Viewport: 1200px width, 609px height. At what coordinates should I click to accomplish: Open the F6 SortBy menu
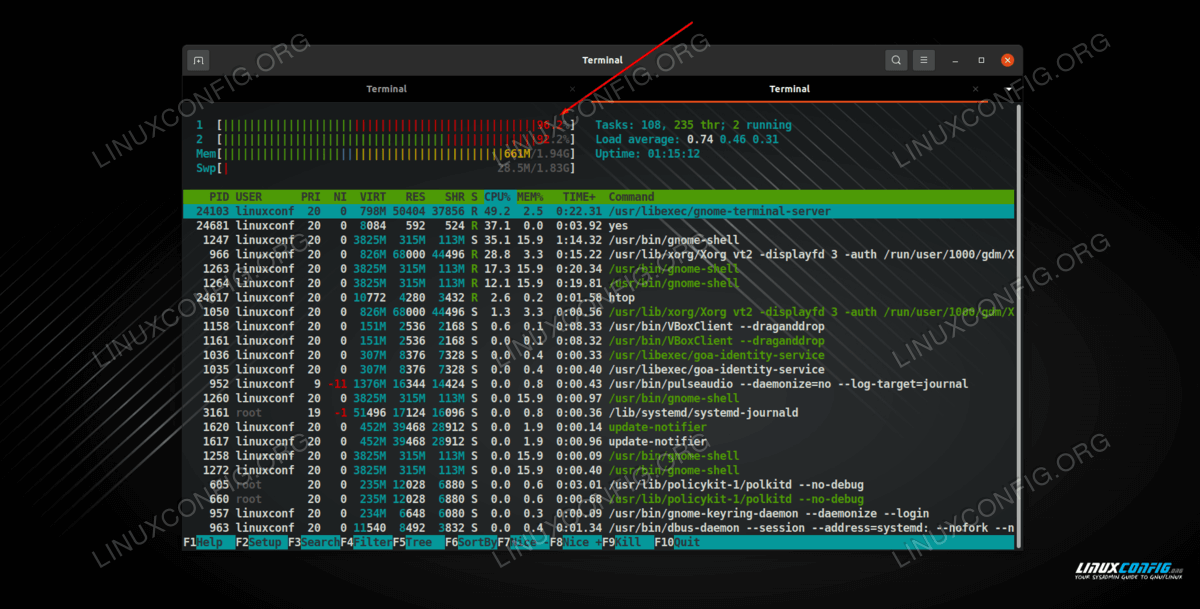coord(476,542)
